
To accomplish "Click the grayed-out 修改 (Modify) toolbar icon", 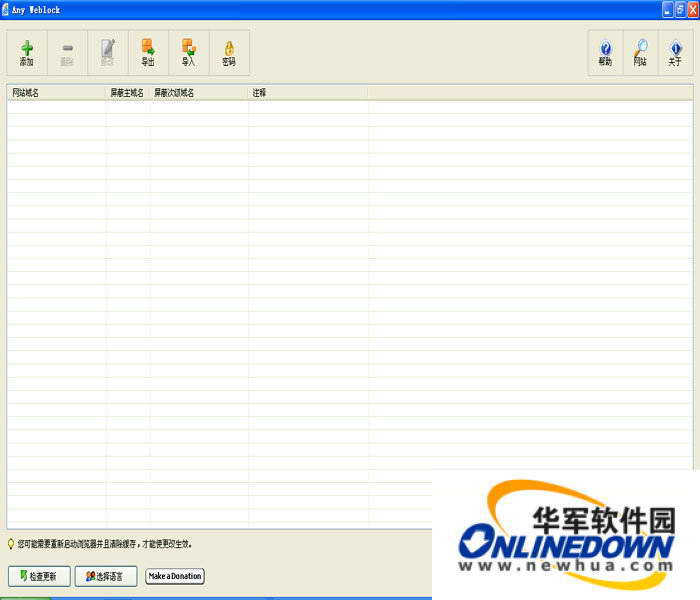I will pos(108,52).
